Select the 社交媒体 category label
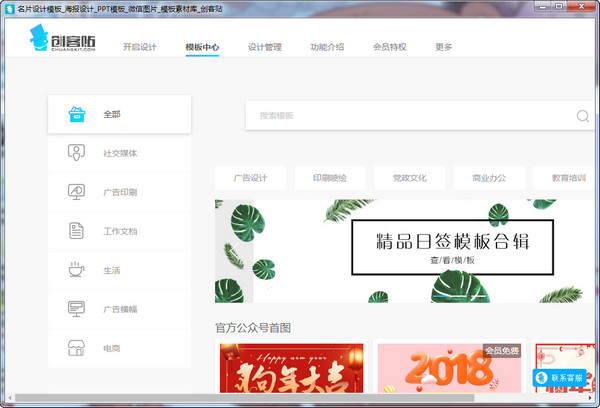The width and height of the screenshot is (600, 408). tap(120, 153)
